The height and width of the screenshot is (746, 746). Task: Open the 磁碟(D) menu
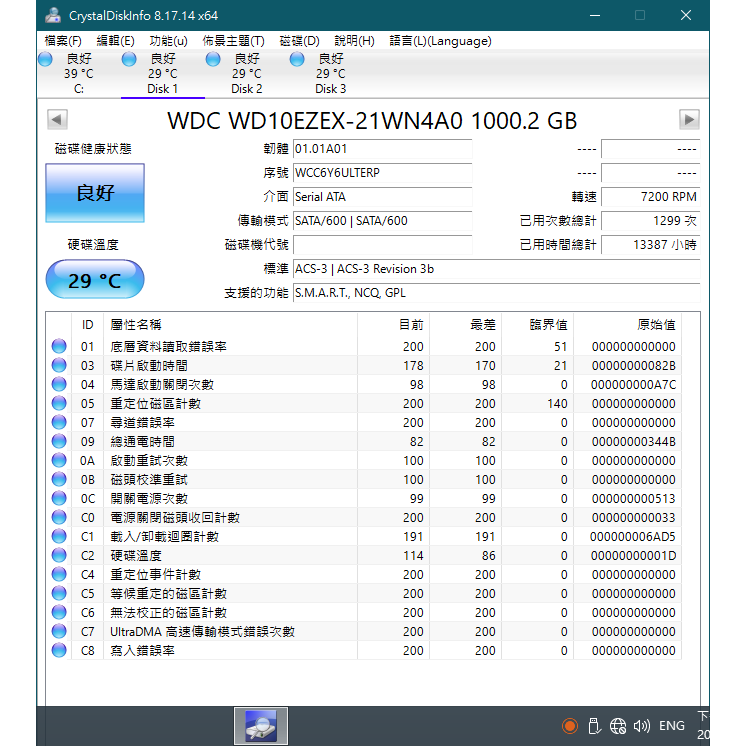pyautogui.click(x=299, y=41)
